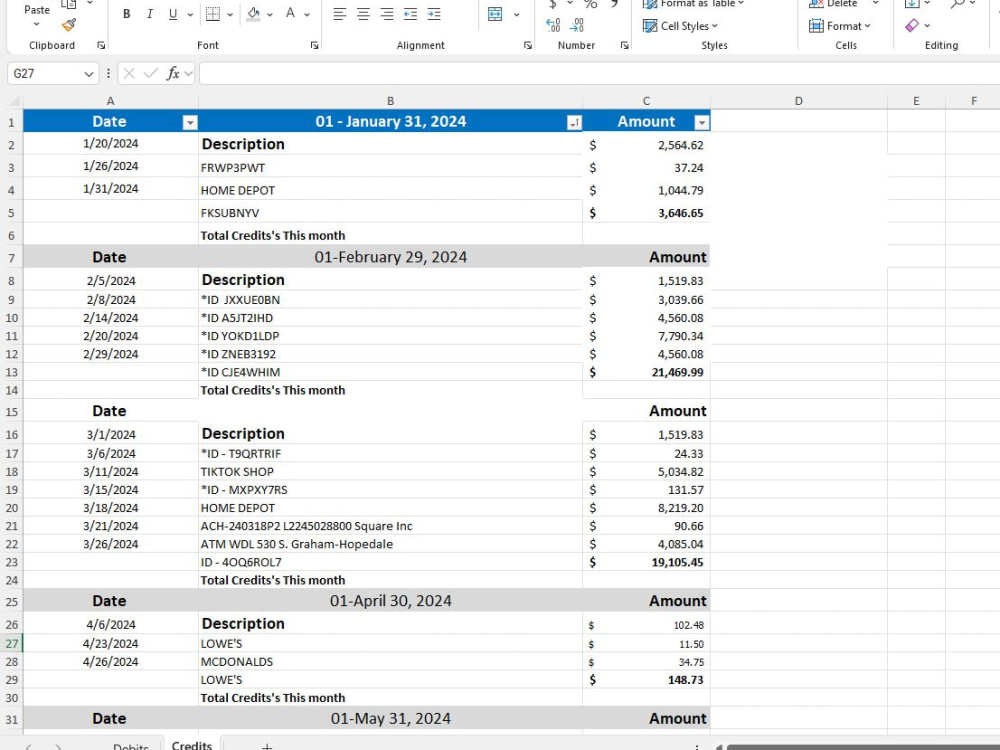Screen dimensions: 1000x750
Task: Select the 21,469.99 total cell
Action: [x=646, y=372]
